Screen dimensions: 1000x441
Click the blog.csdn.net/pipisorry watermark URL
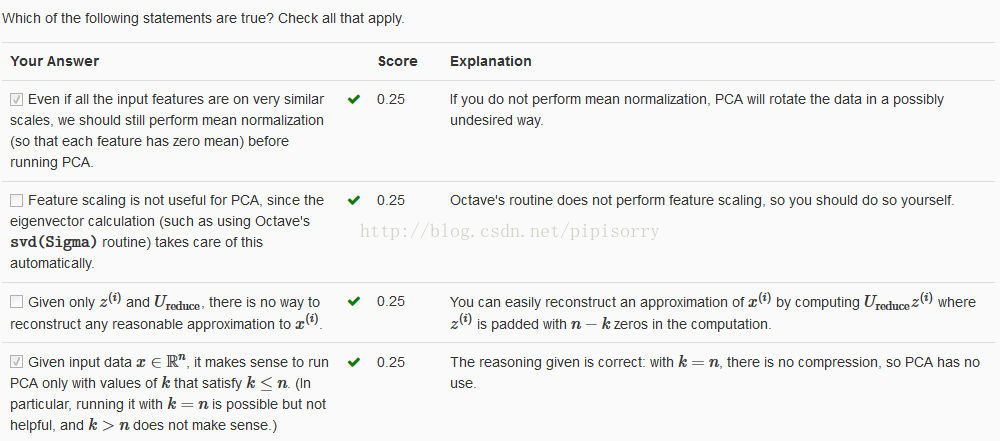510,230
